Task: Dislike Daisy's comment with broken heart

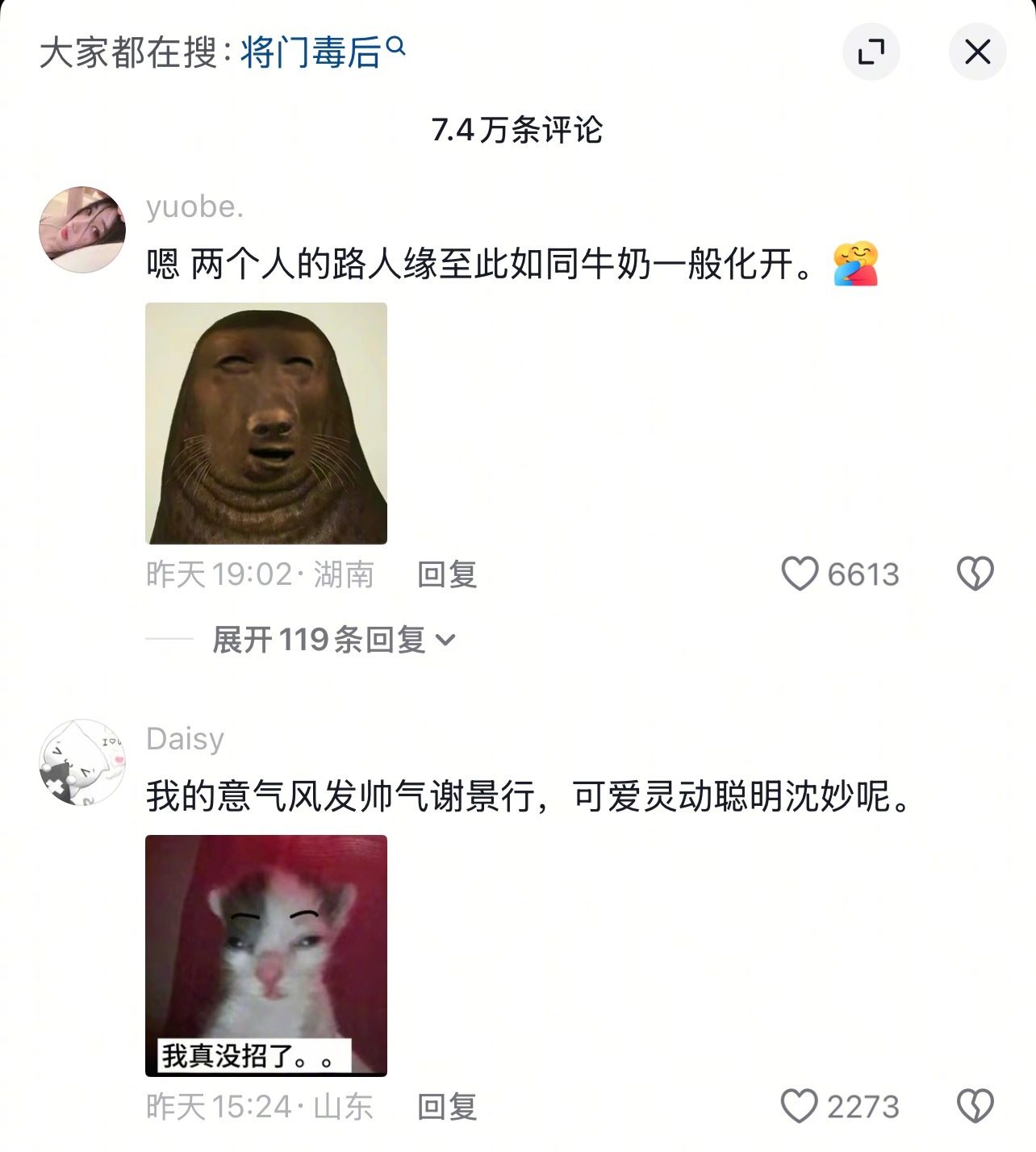Action: click(x=975, y=1106)
